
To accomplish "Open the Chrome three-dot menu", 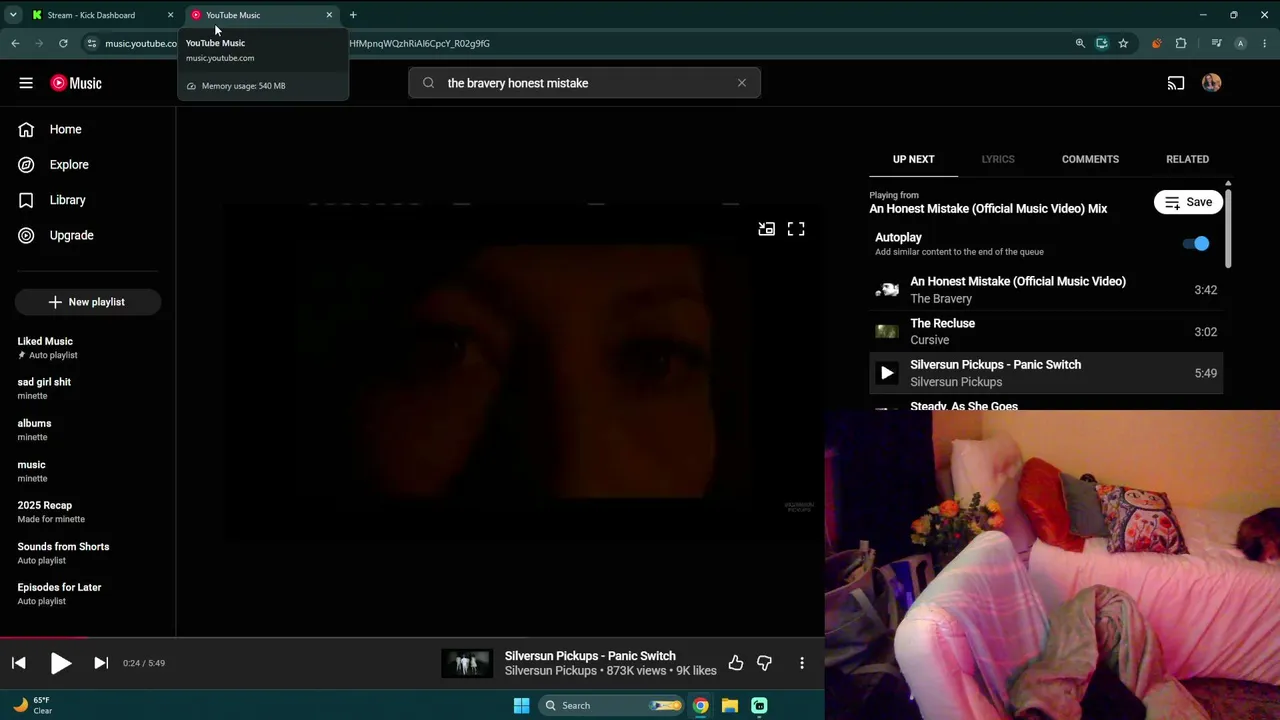I will tap(1265, 43).
